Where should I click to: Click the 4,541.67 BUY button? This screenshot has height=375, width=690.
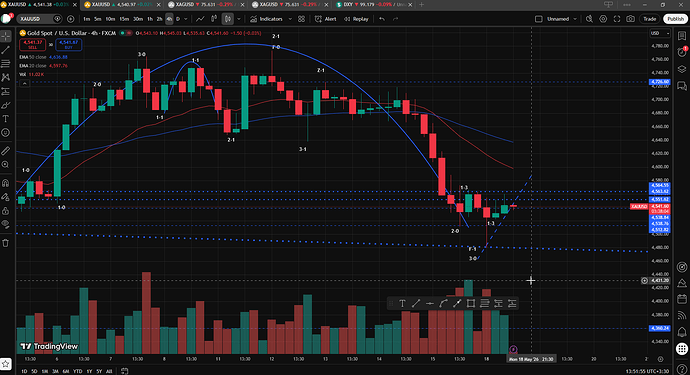tap(68, 44)
